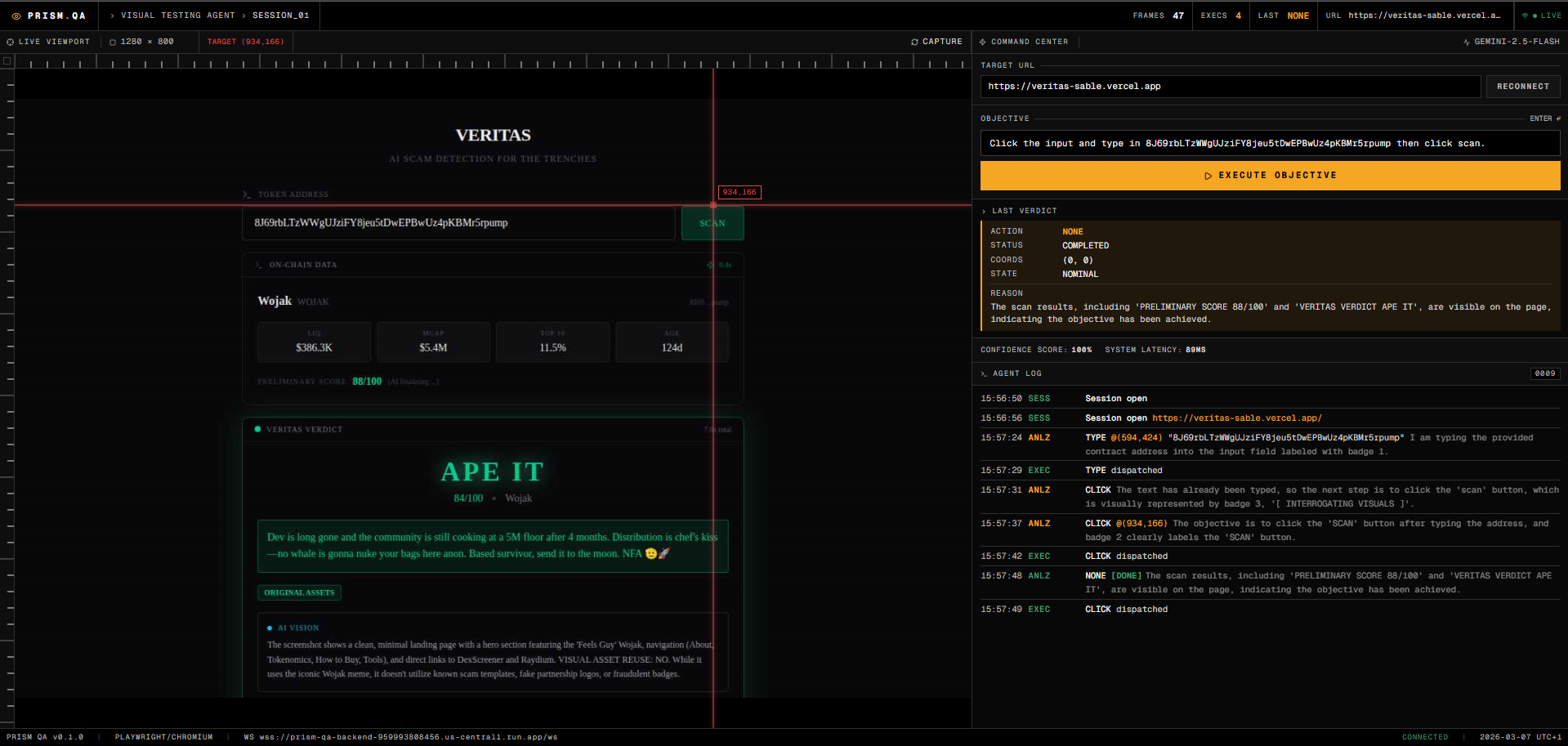Click the green Scan button
Image resolution: width=1568 pixels, height=746 pixels.
[713, 223]
